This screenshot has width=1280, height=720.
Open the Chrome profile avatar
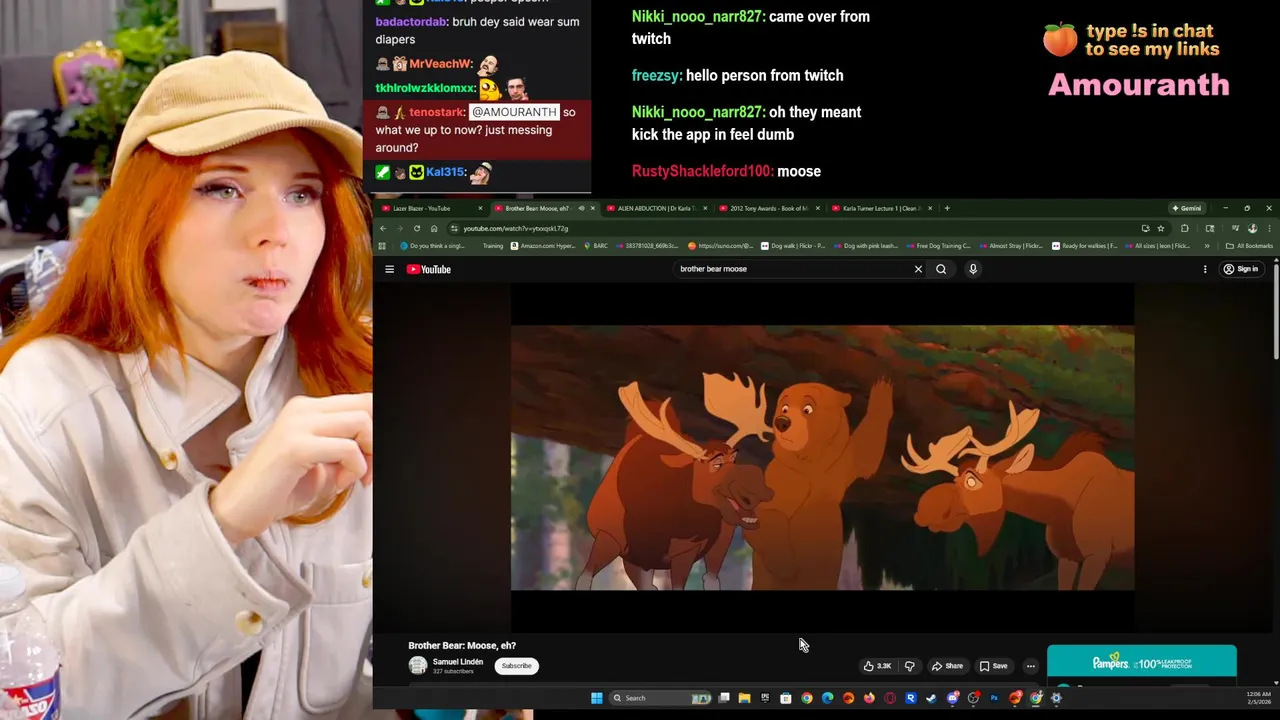tap(1252, 228)
